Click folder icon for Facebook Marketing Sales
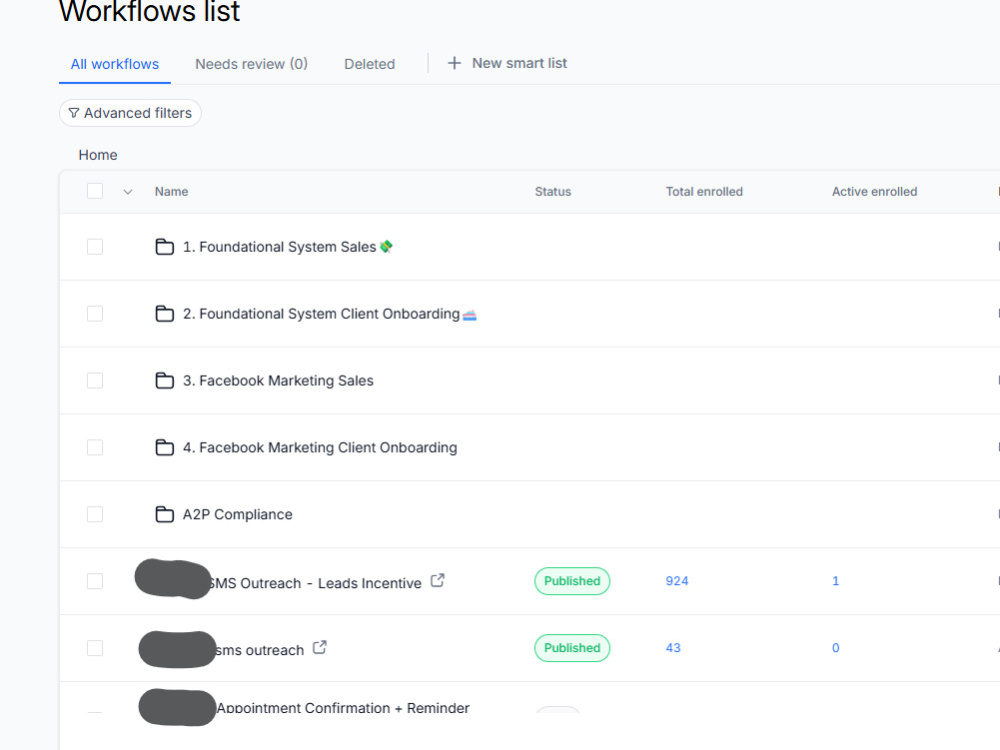Viewport: 1000px width, 750px height. 165,381
